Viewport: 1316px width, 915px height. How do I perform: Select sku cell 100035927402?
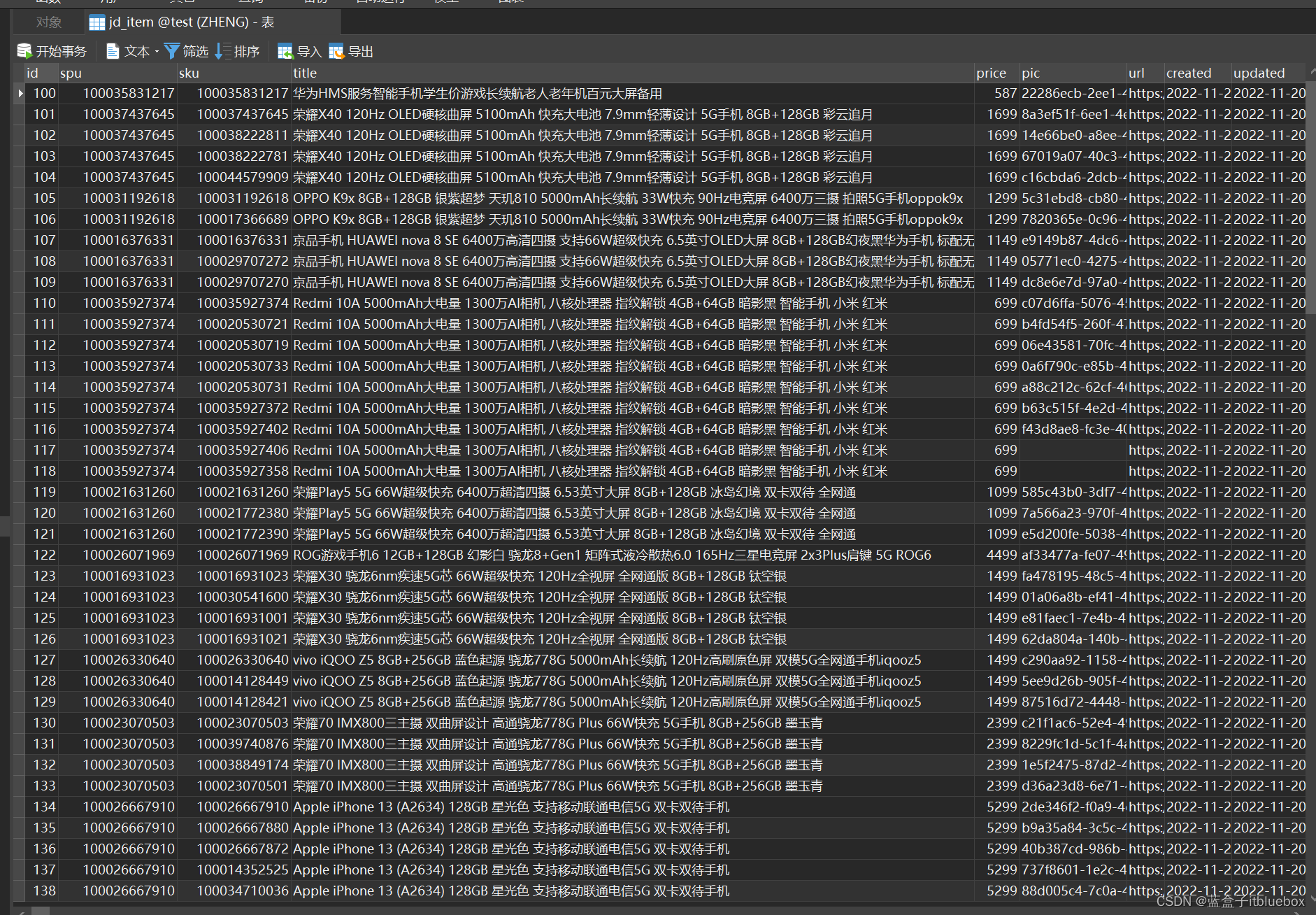[234, 429]
